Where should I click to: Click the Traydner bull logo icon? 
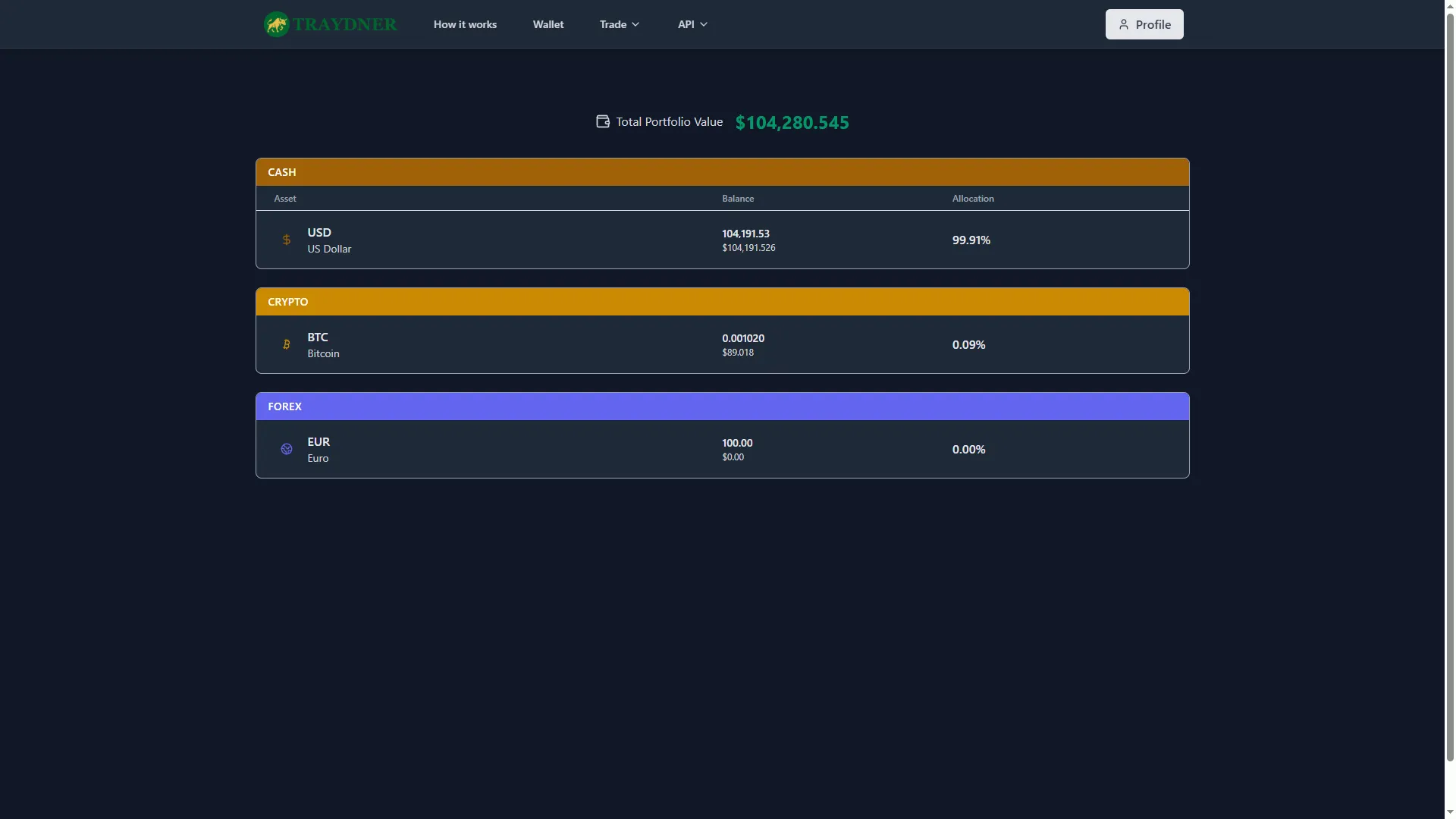coord(276,24)
